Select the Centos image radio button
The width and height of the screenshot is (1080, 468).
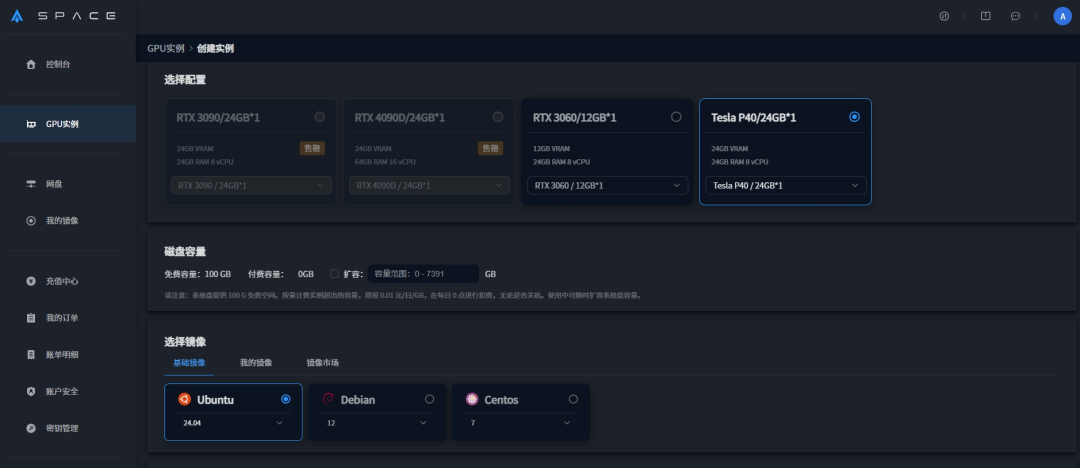click(x=573, y=399)
